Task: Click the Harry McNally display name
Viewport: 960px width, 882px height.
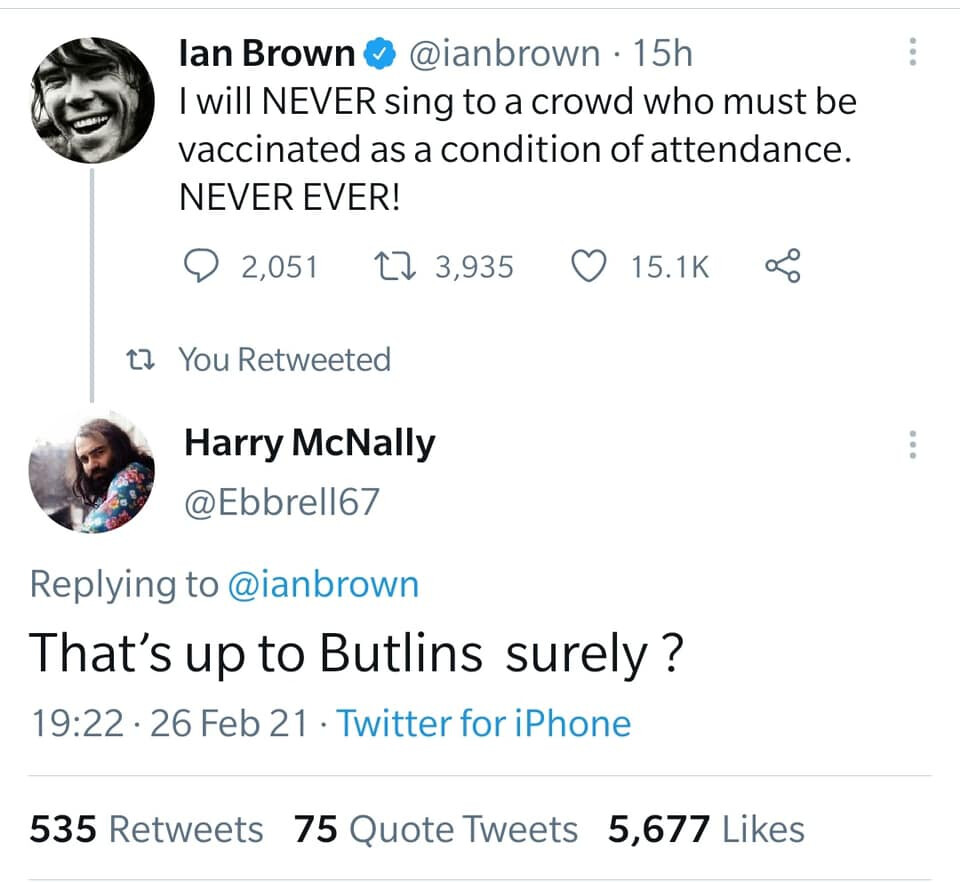Action: [310, 443]
